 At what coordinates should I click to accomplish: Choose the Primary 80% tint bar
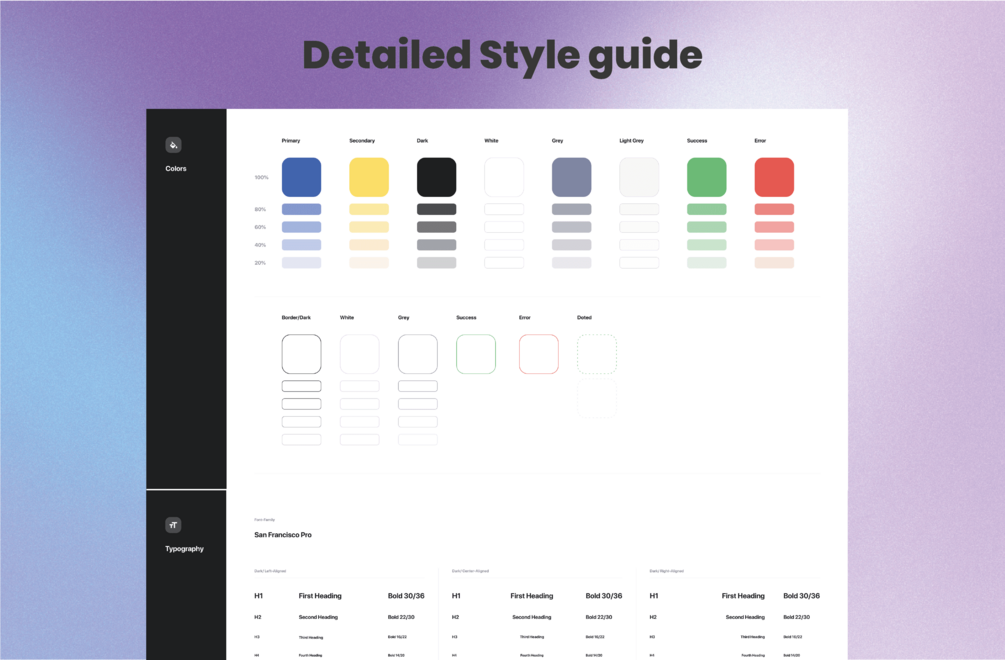301,209
